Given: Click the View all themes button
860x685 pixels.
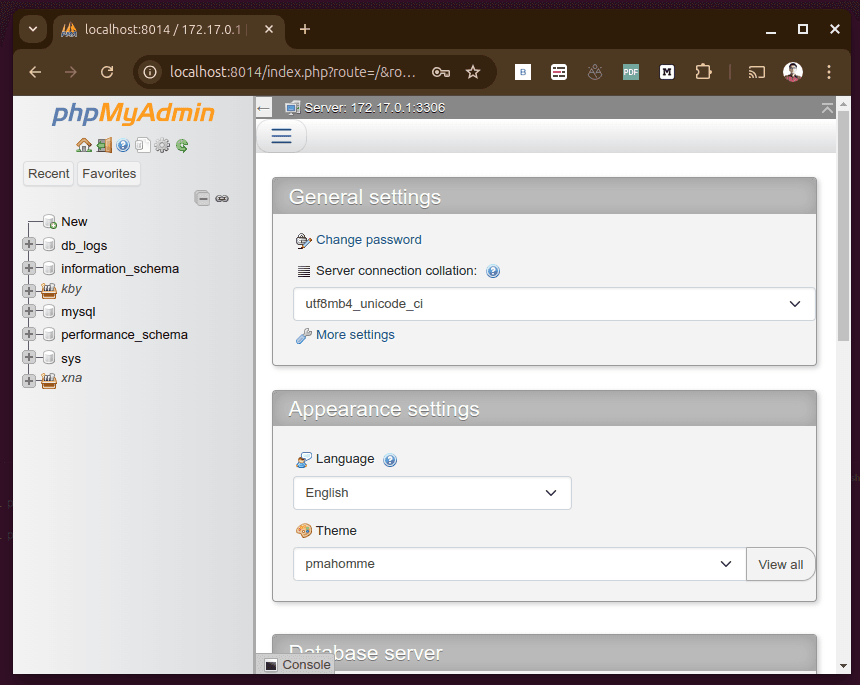Looking at the screenshot, I should click(780, 564).
